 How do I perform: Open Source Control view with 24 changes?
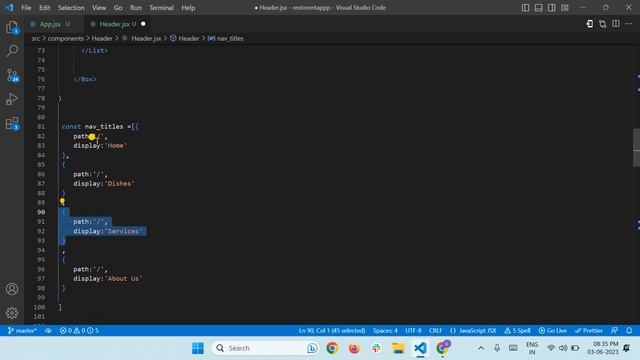[x=12, y=75]
